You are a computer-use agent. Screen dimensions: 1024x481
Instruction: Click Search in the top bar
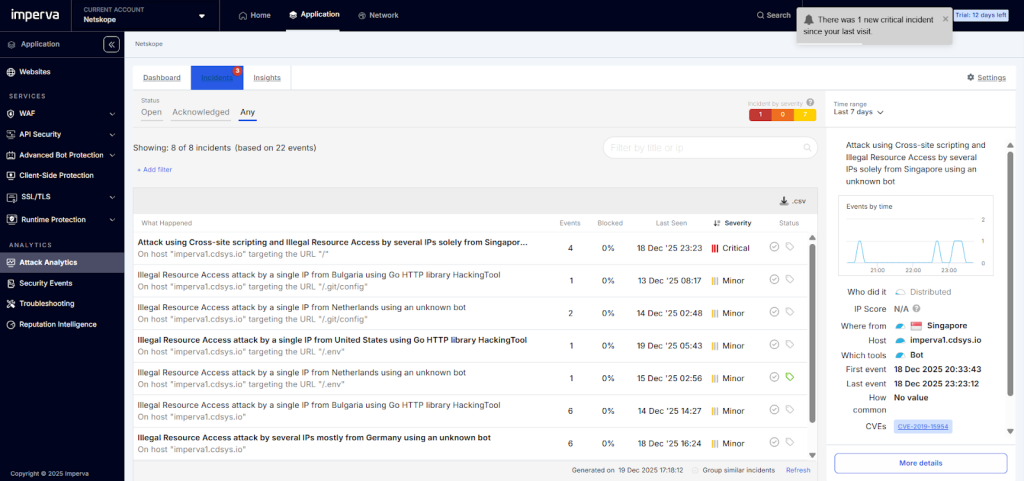tap(773, 15)
